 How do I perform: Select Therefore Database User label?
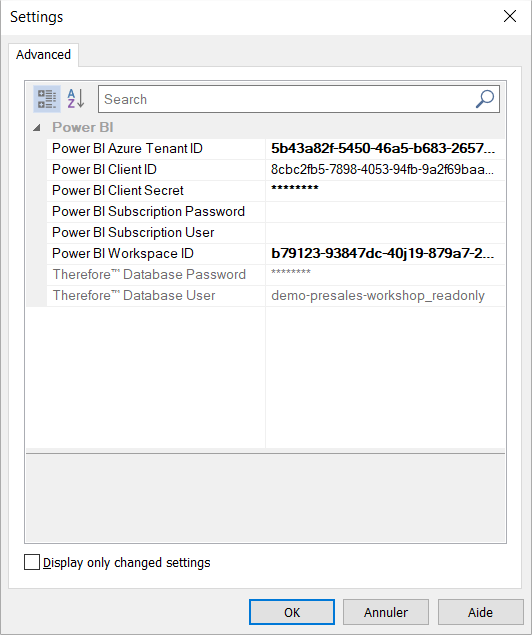134,296
